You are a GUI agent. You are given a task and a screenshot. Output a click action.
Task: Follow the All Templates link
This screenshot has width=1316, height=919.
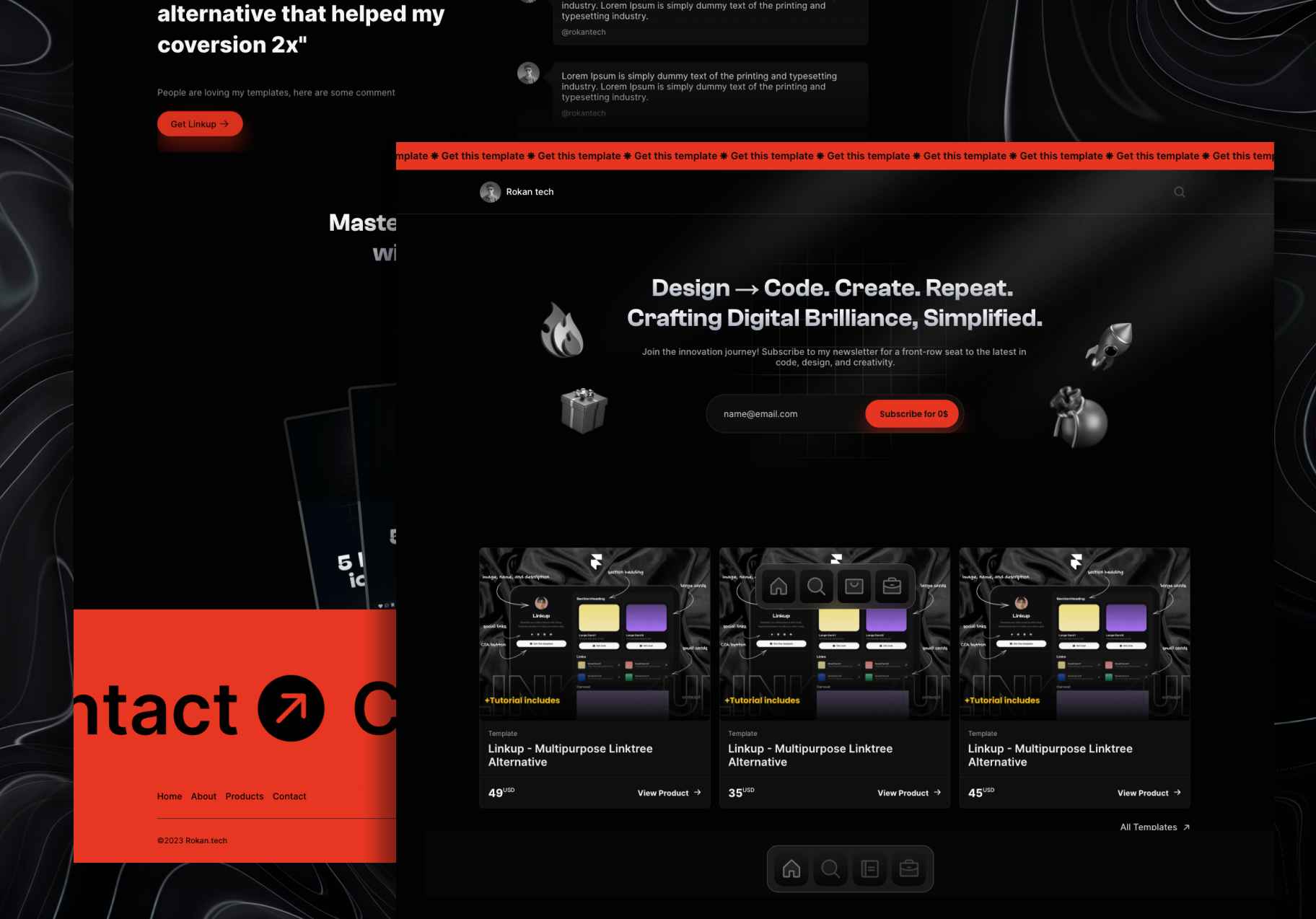(1154, 827)
